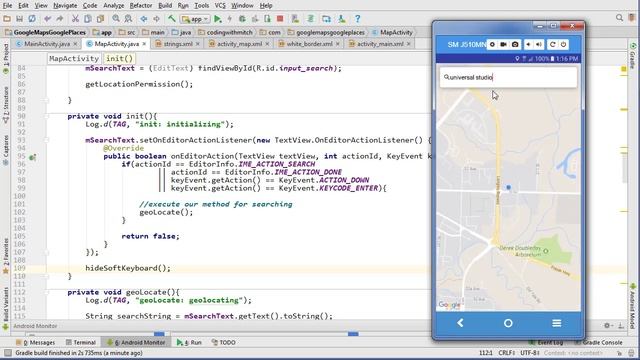Screen dimensions: 640x360
Task: Open Help question mark icon
Action: point(358,19)
